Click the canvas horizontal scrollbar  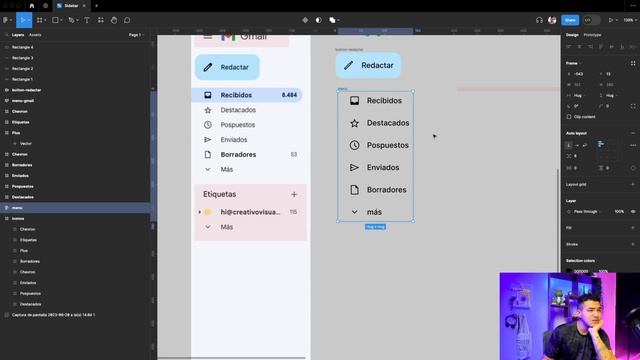tap(231, 358)
